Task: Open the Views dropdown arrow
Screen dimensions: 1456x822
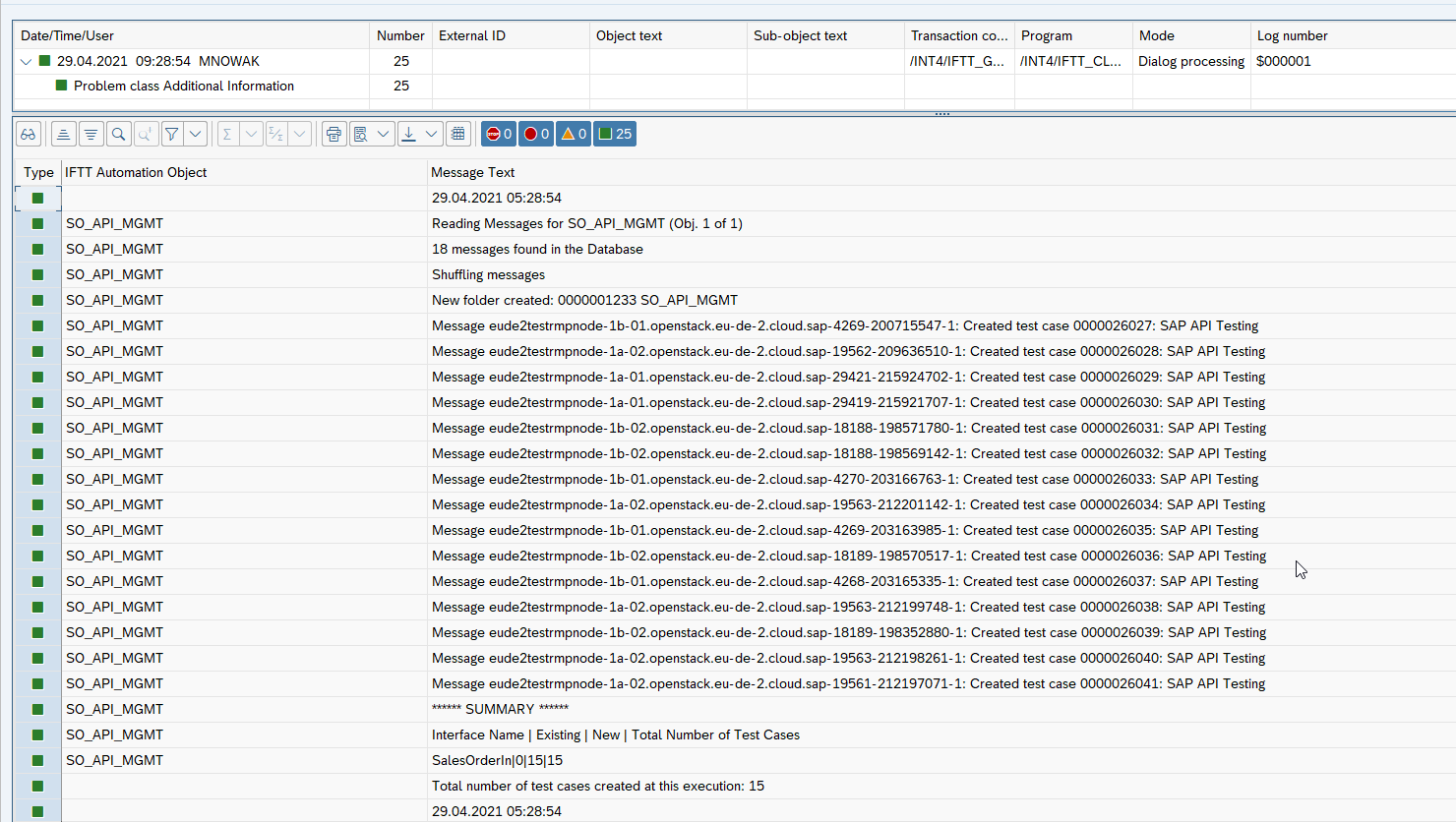Action: click(x=383, y=134)
